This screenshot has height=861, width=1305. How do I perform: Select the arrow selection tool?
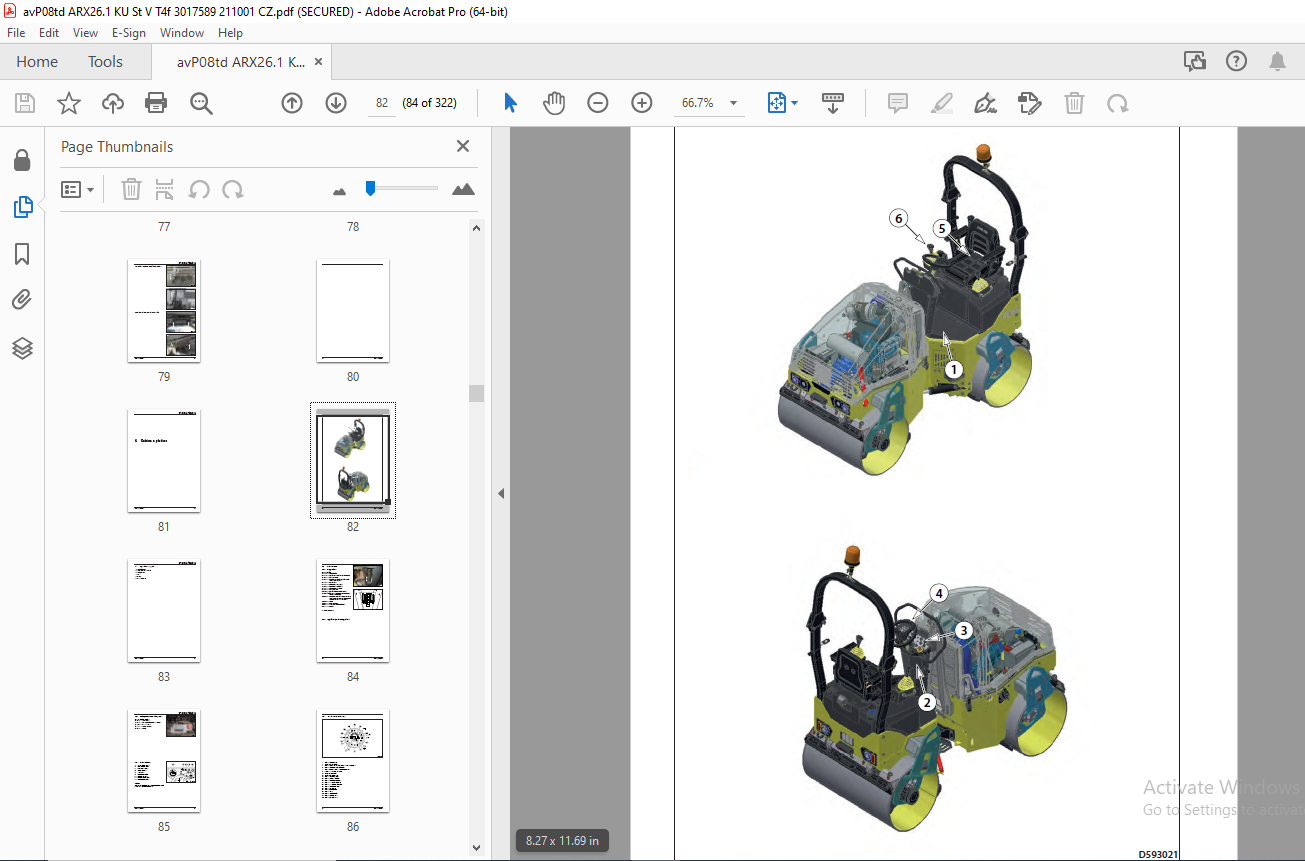(510, 103)
